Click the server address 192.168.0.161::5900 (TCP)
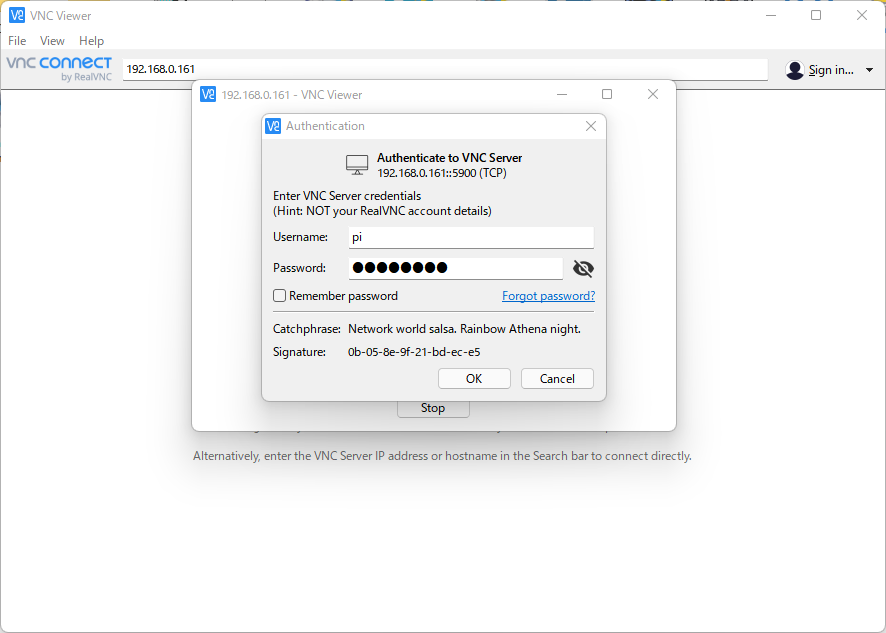Screen dimensions: 886x633 [442, 173]
